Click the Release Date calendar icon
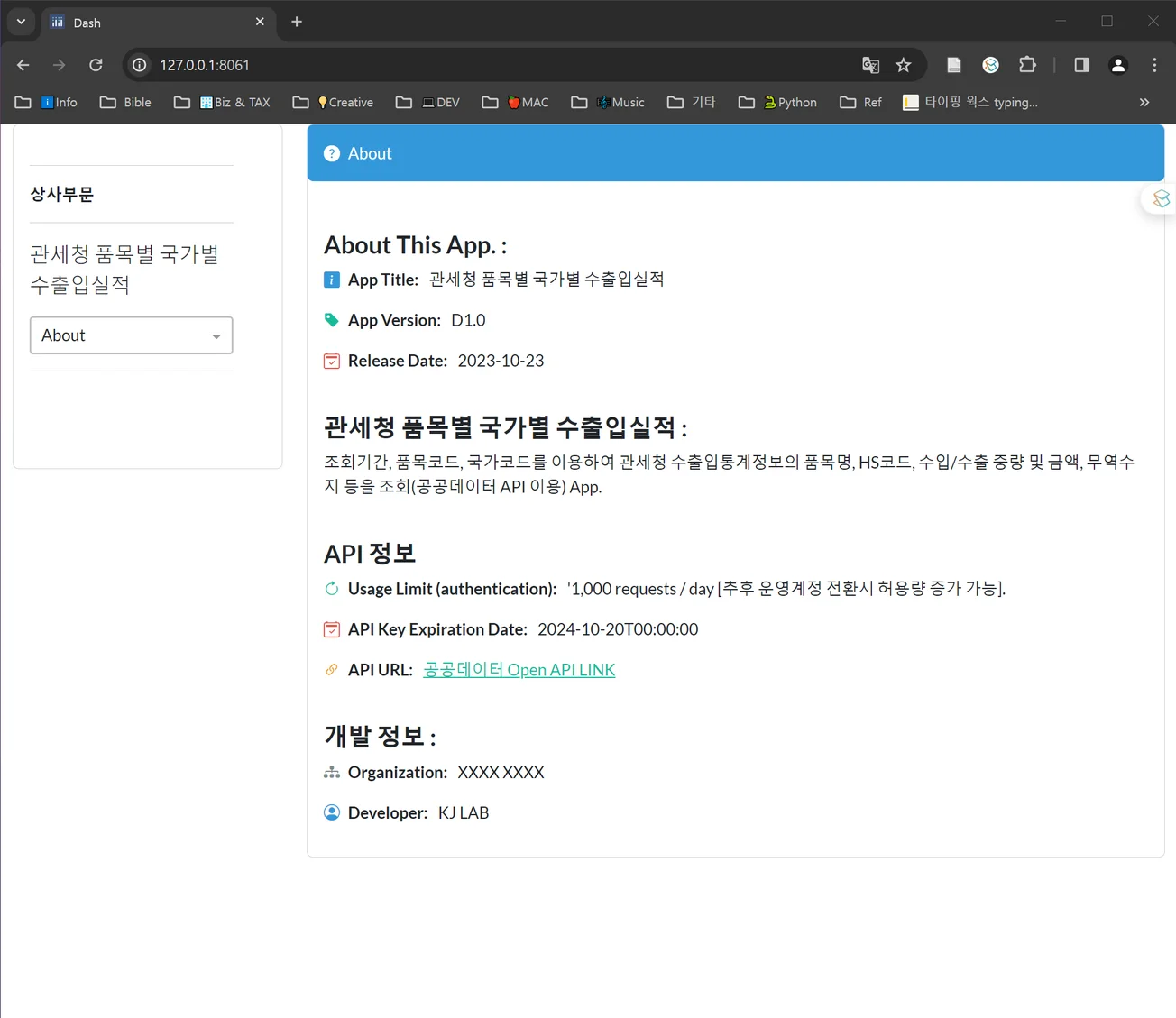Screen dimensions: 1176x1018 click(x=332, y=361)
